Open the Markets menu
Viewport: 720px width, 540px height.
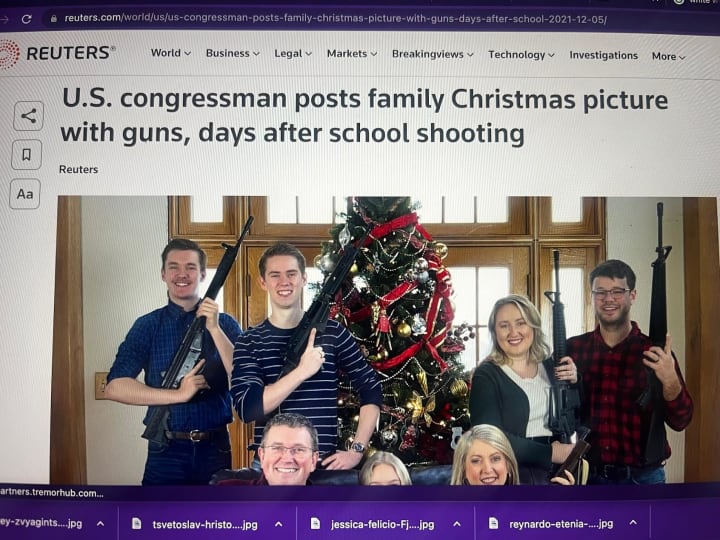[352, 54]
